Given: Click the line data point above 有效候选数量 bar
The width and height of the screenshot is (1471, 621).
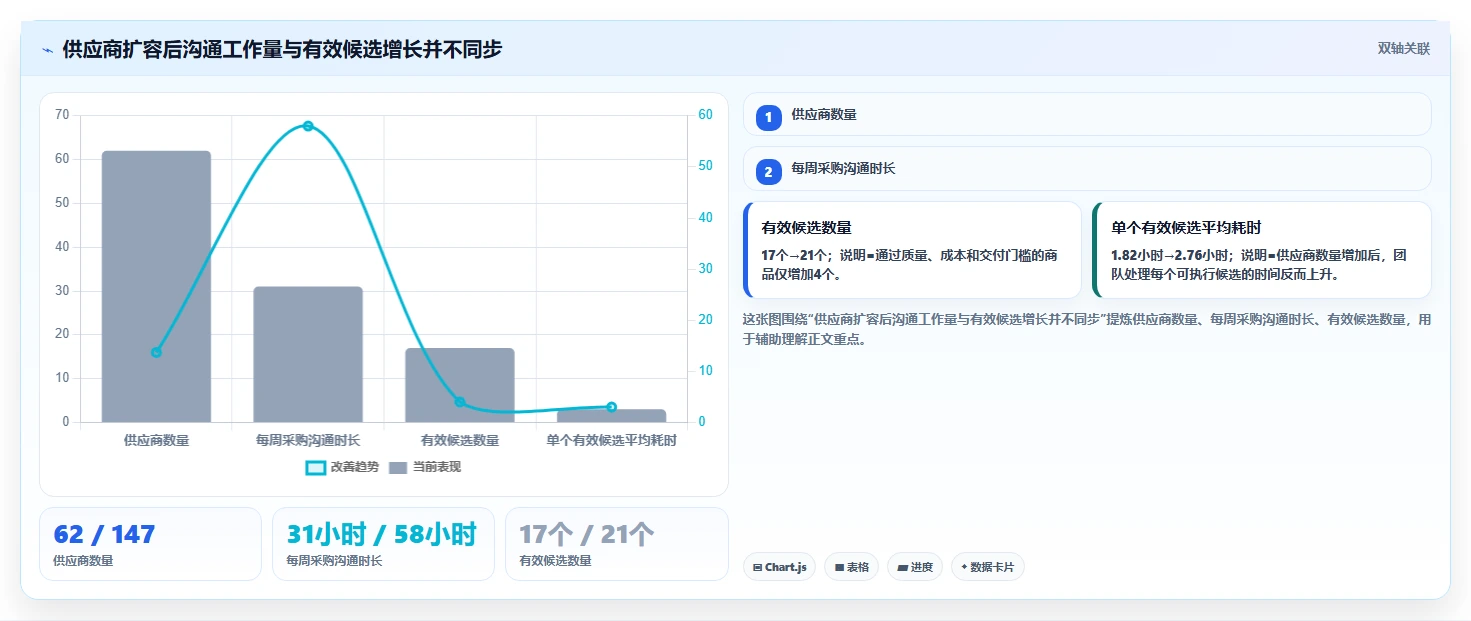Looking at the screenshot, I should coord(460,402).
